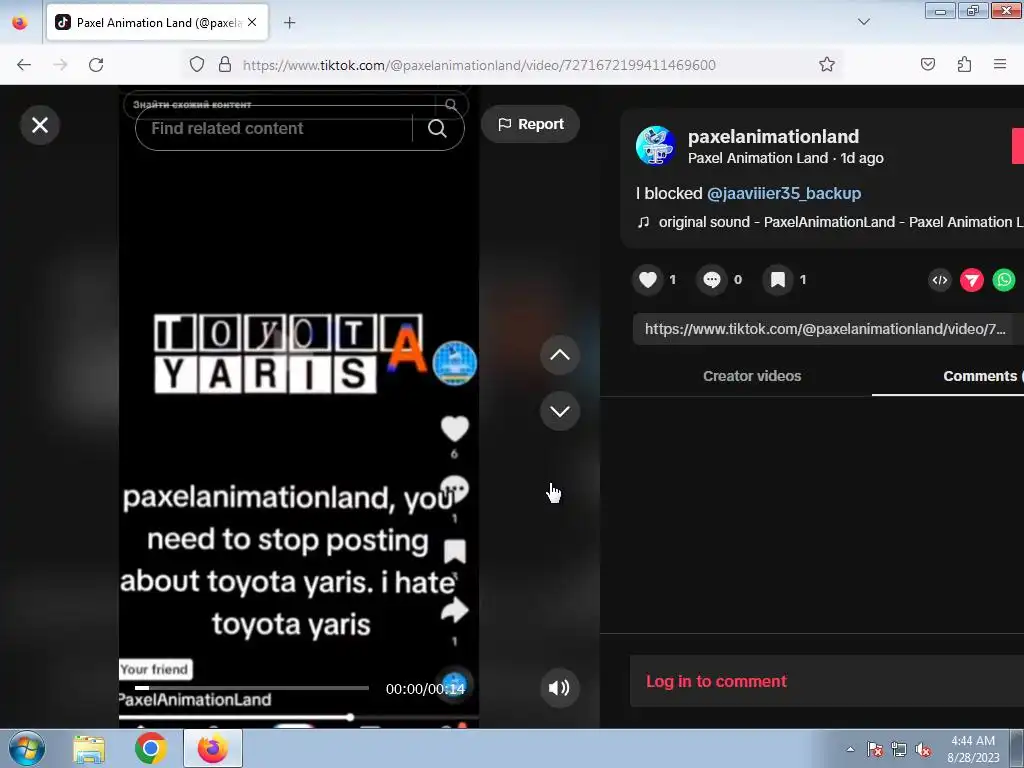Viewport: 1024px width, 768px height.
Task: Select the Paxel Animation Land tab
Action: pos(157,22)
